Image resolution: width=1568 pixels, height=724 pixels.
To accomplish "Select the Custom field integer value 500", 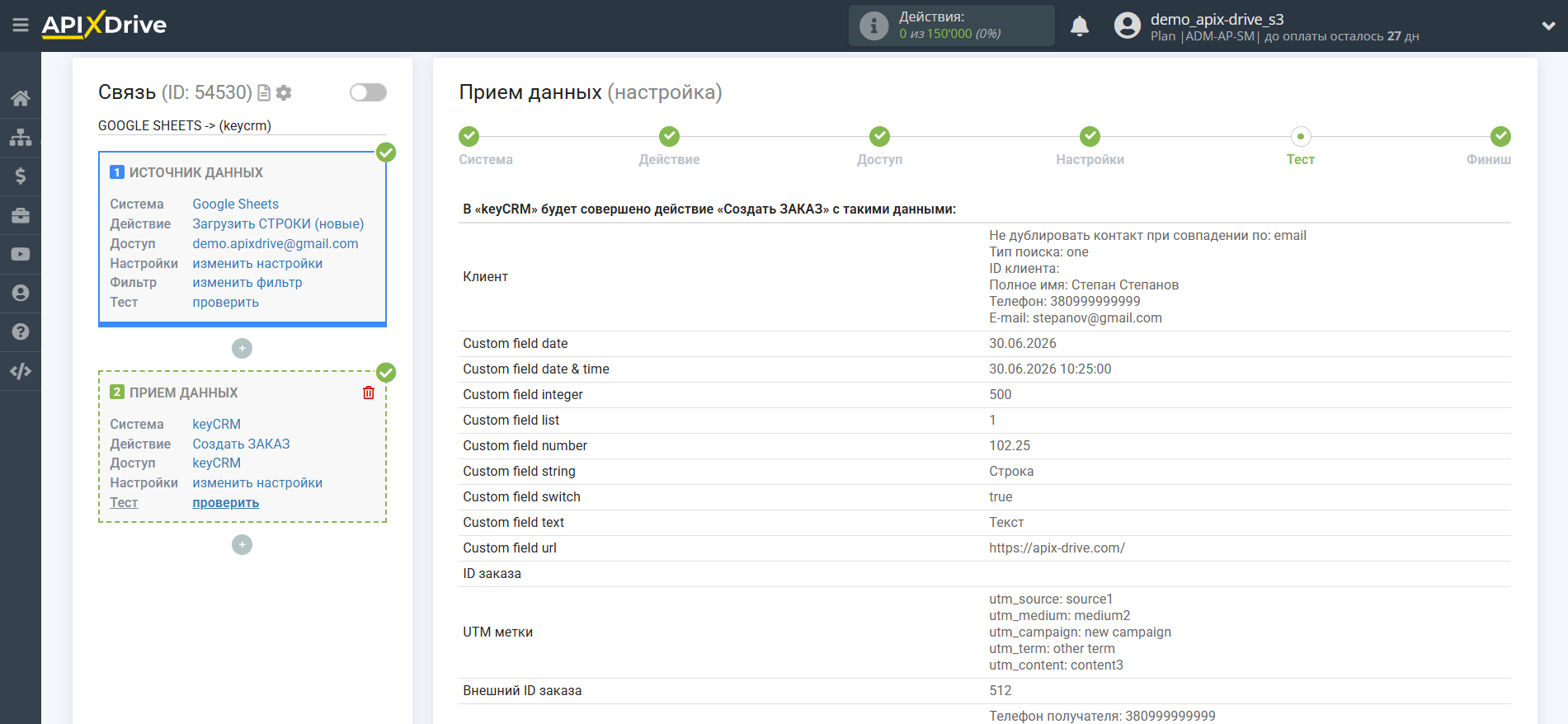I will [x=1001, y=394].
